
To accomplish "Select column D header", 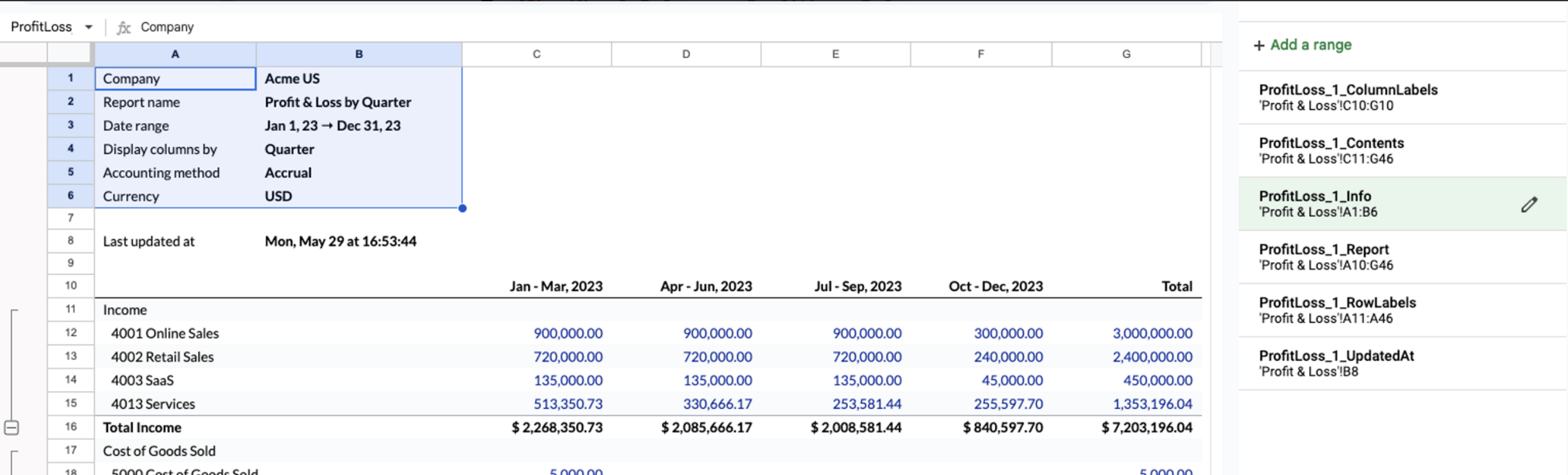I will pyautogui.click(x=686, y=54).
